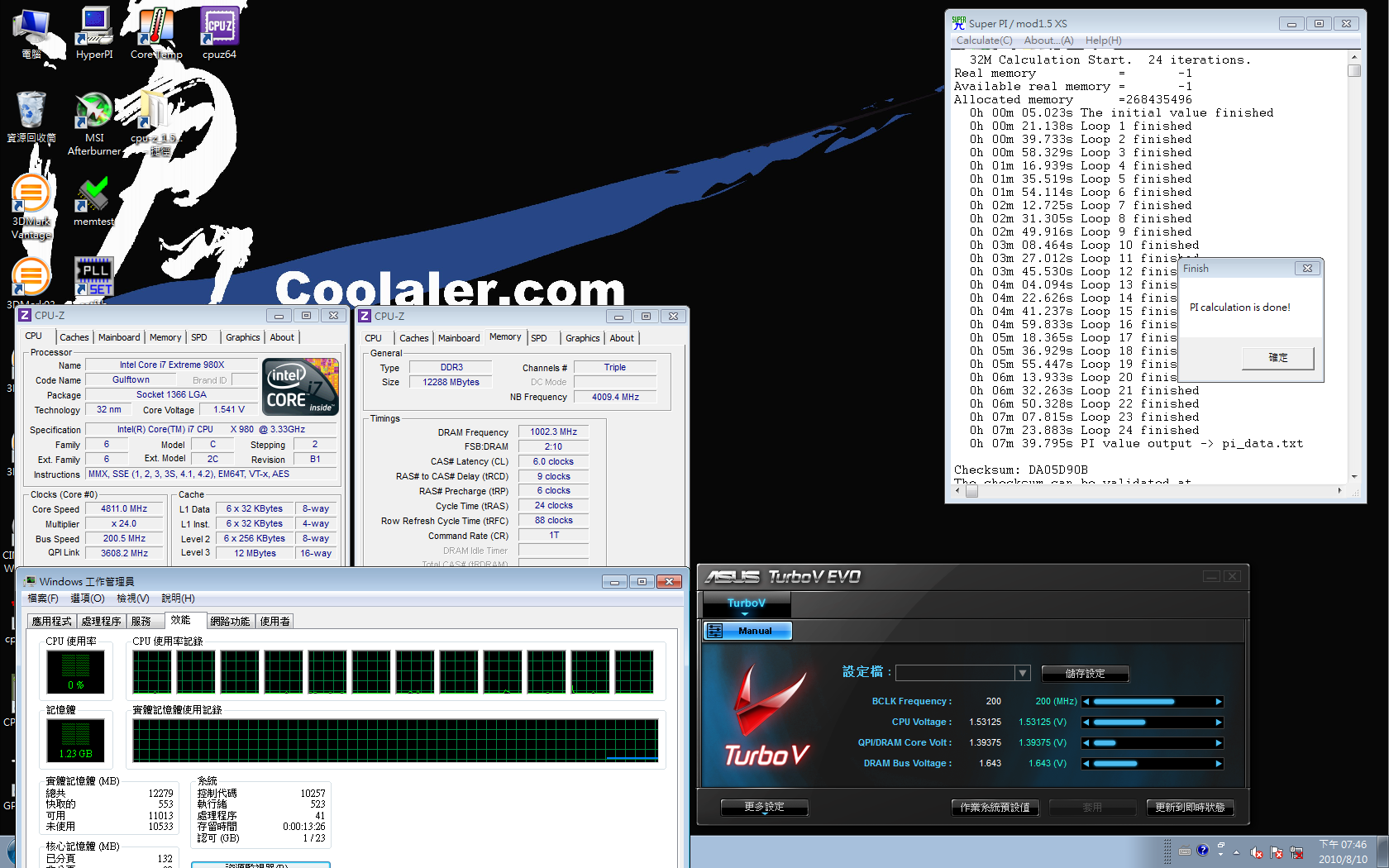This screenshot has width=1389, height=868.
Task: Increase BCLK Frequency with right arrow
Action: pos(1219,702)
